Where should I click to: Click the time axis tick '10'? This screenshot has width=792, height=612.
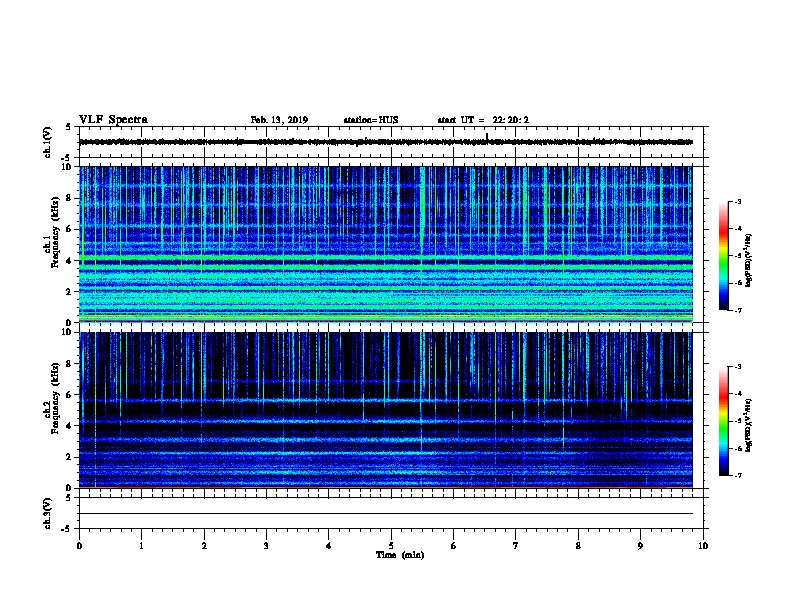(703, 545)
